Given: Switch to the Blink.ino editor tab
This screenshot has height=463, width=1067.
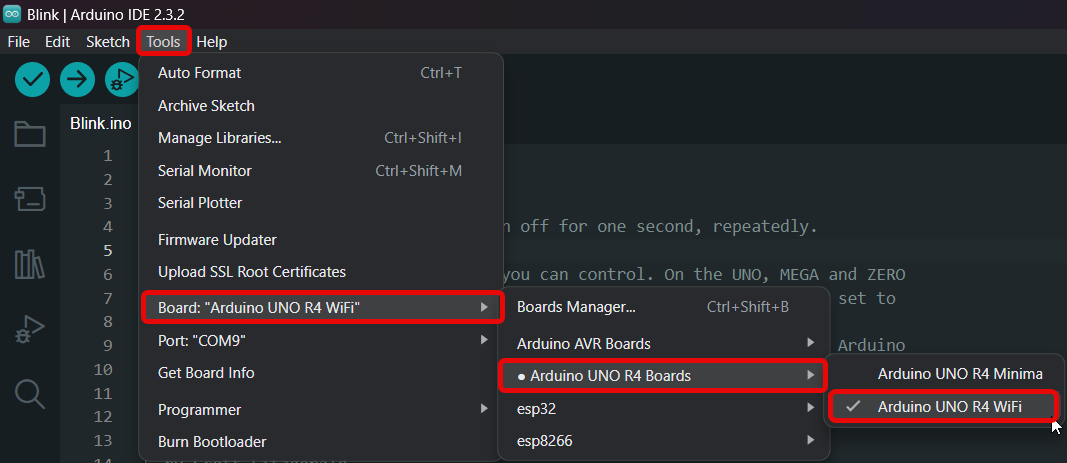Looking at the screenshot, I should 101,124.
